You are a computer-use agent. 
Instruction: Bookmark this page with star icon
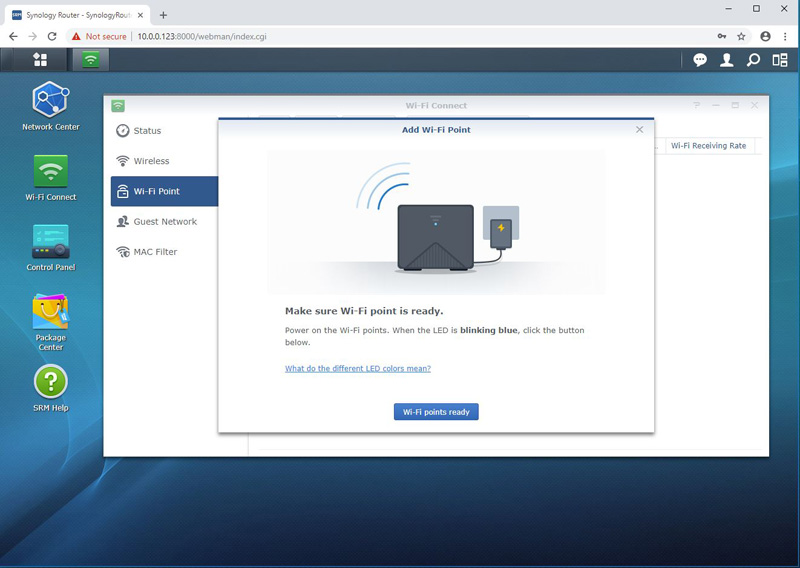click(x=741, y=36)
